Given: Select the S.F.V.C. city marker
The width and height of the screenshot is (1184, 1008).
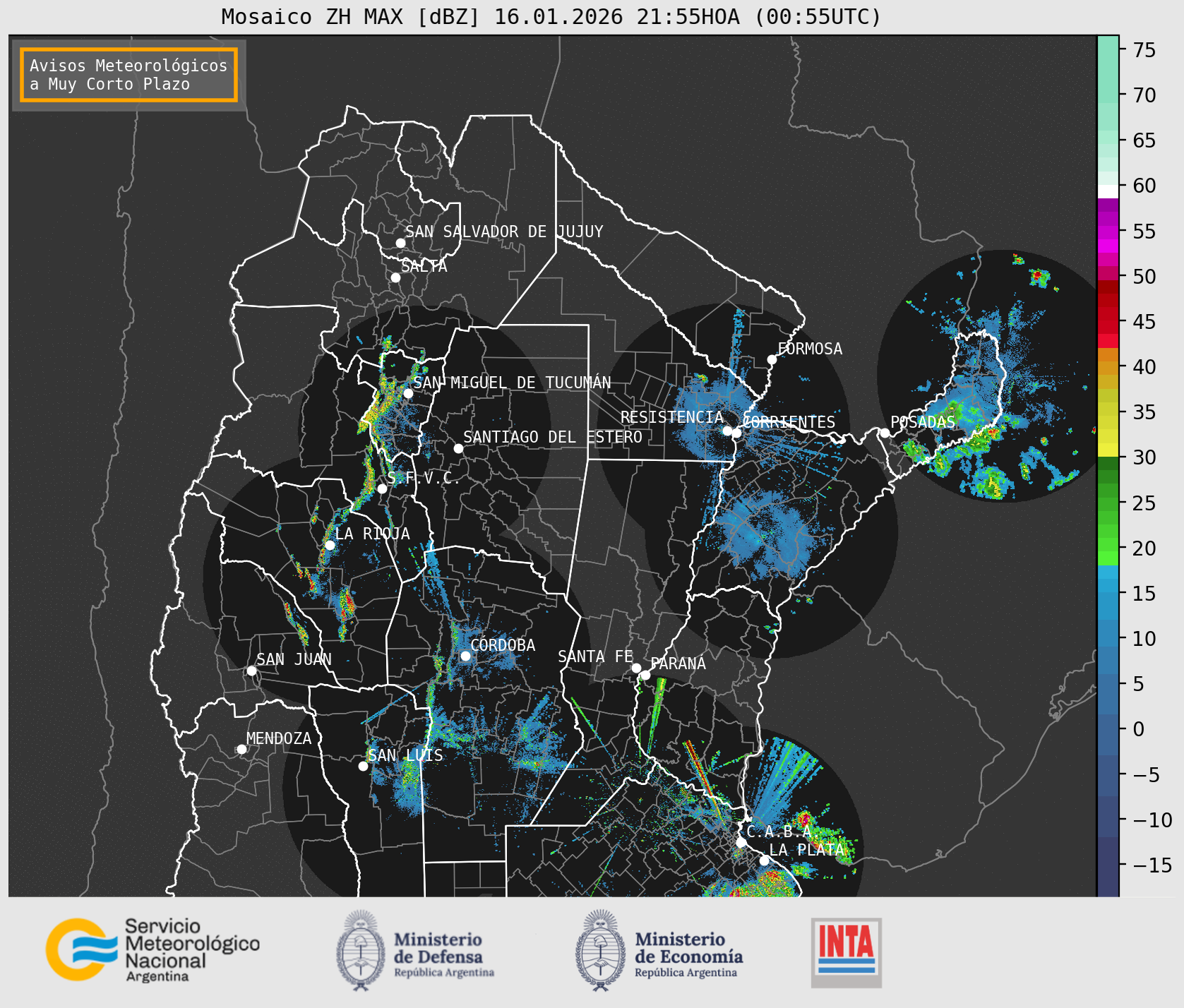Looking at the screenshot, I should point(382,488).
